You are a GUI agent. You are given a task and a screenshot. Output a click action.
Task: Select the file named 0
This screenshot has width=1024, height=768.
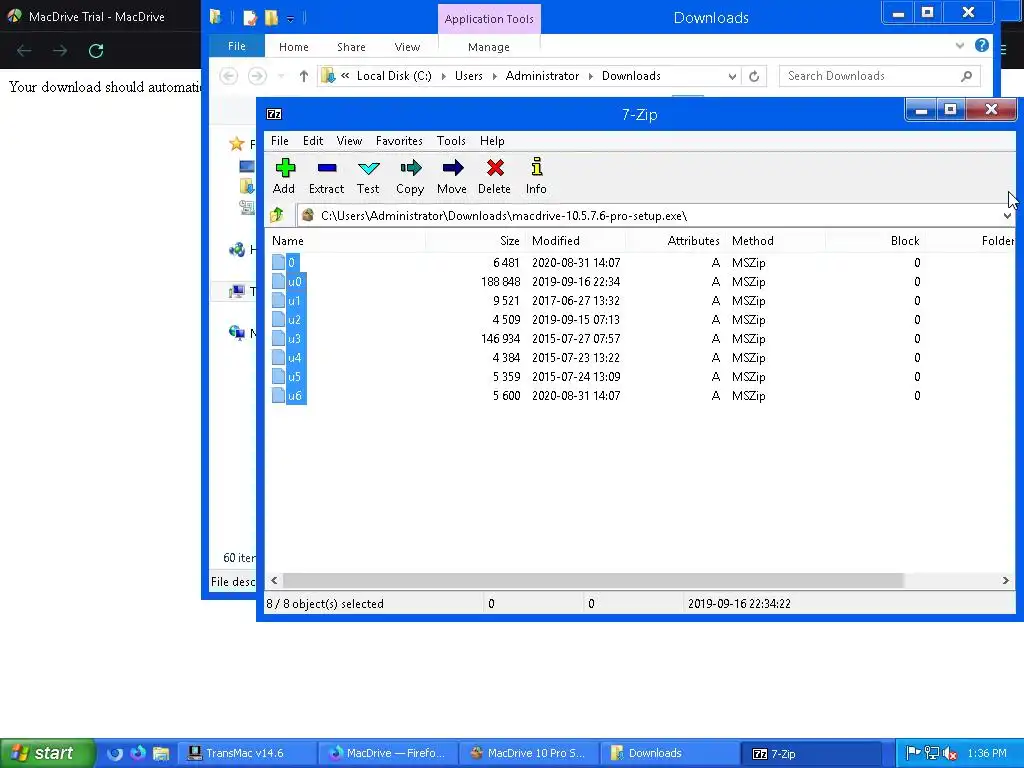(x=291, y=263)
